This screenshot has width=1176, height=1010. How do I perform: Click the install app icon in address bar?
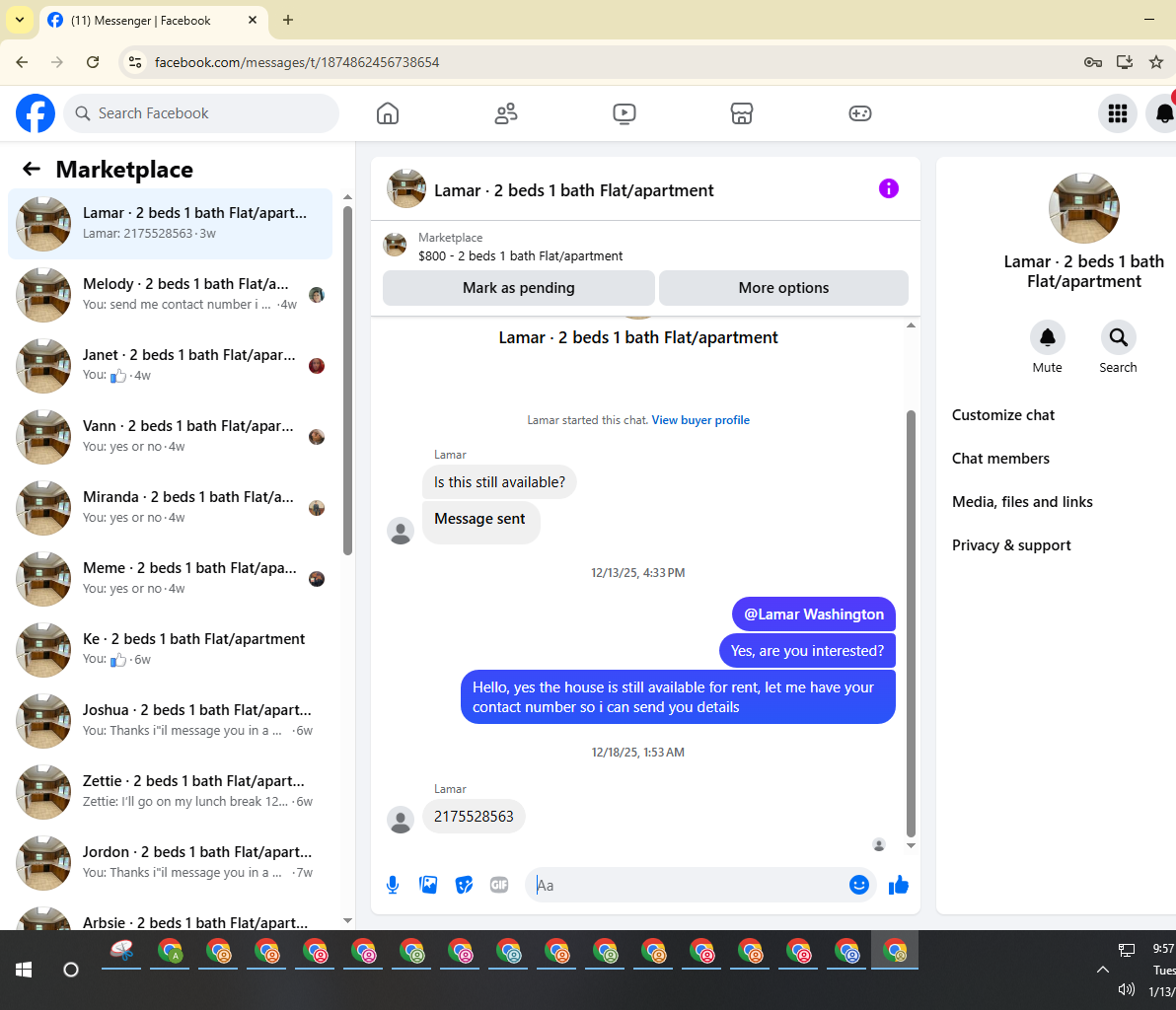pos(1125,62)
